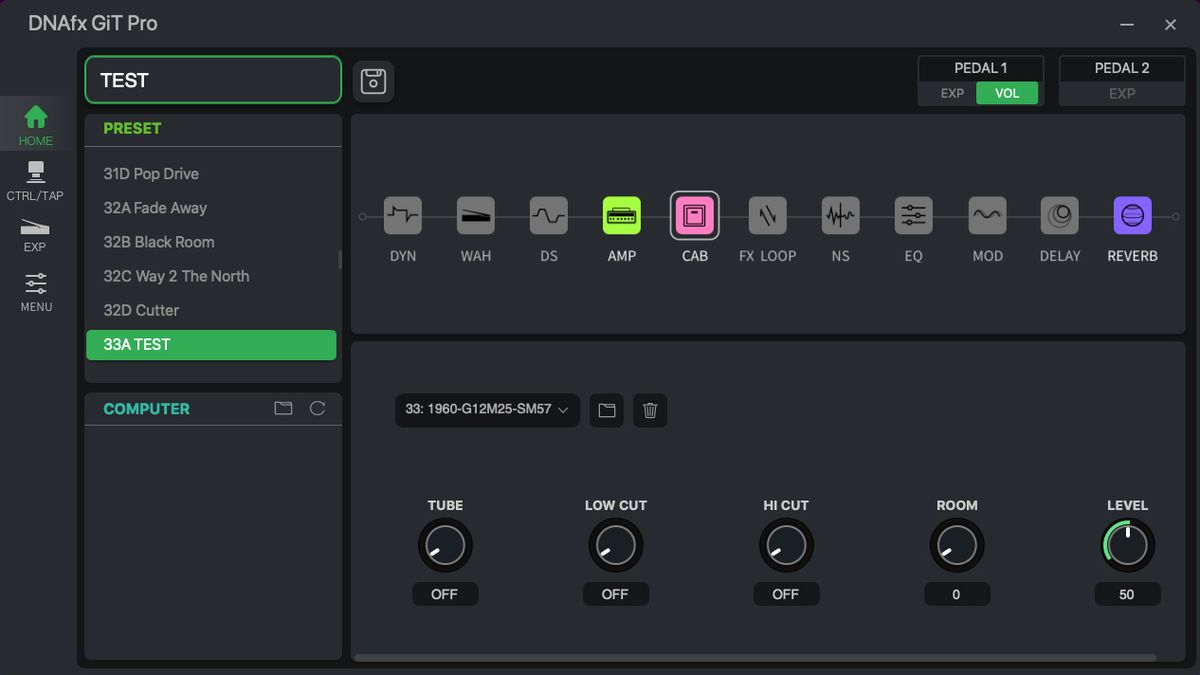Select the DYN effect block
Viewport: 1200px width, 675px height.
click(x=403, y=215)
